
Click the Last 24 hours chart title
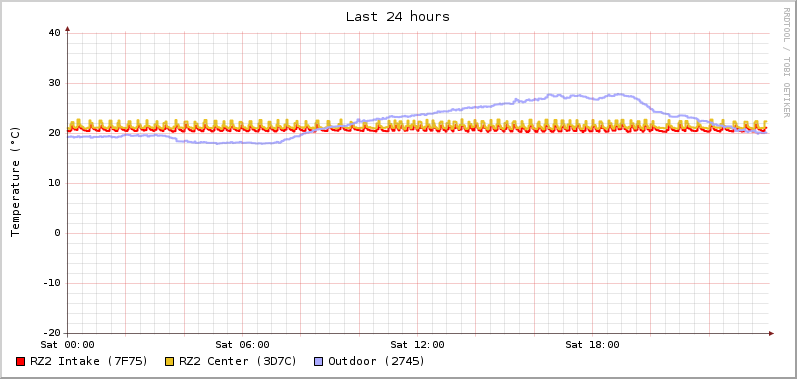coord(398,16)
